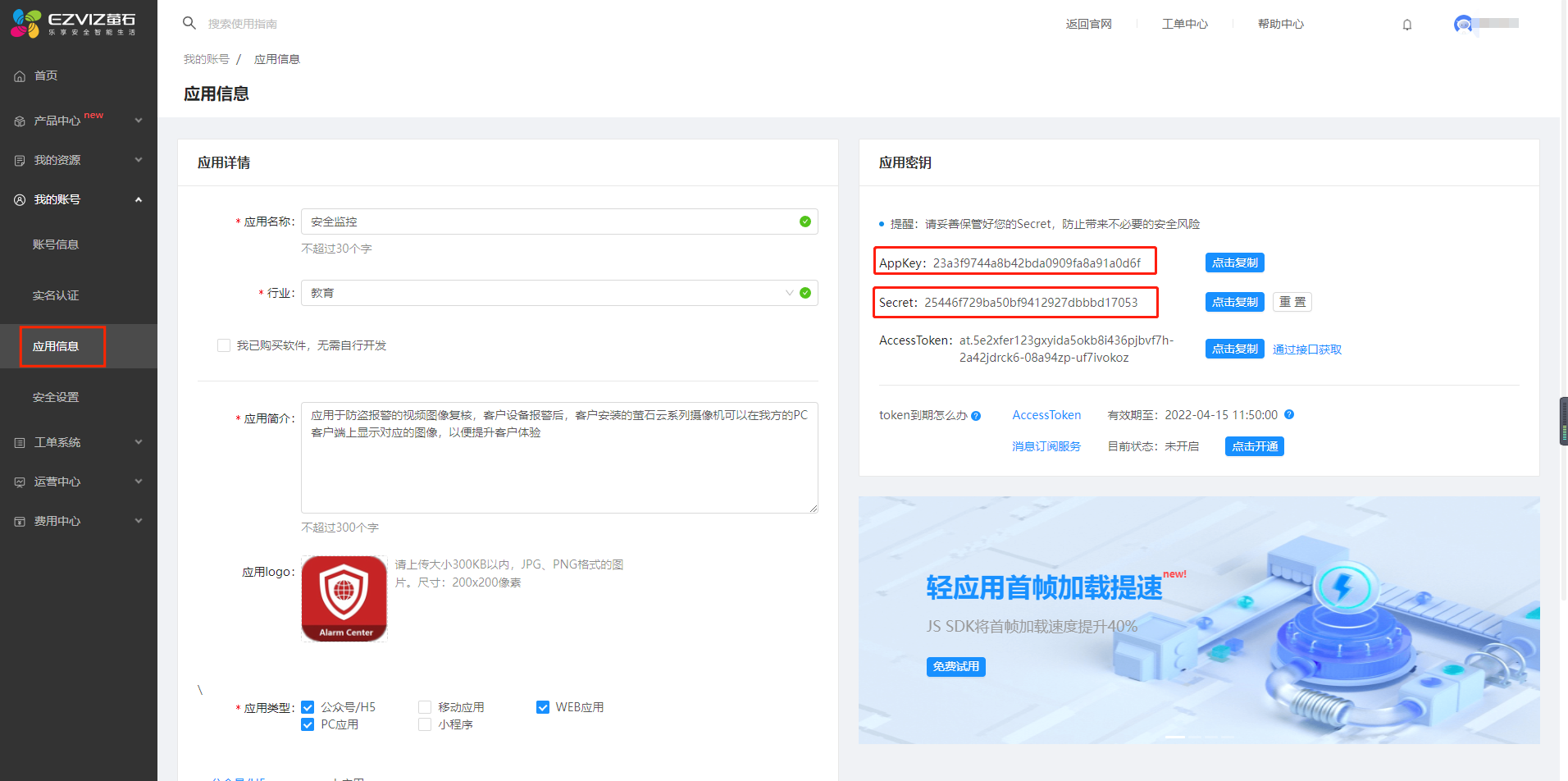The height and width of the screenshot is (781, 1568).
Task: Expand 工单系统 sidebar chevron
Action: point(139,442)
